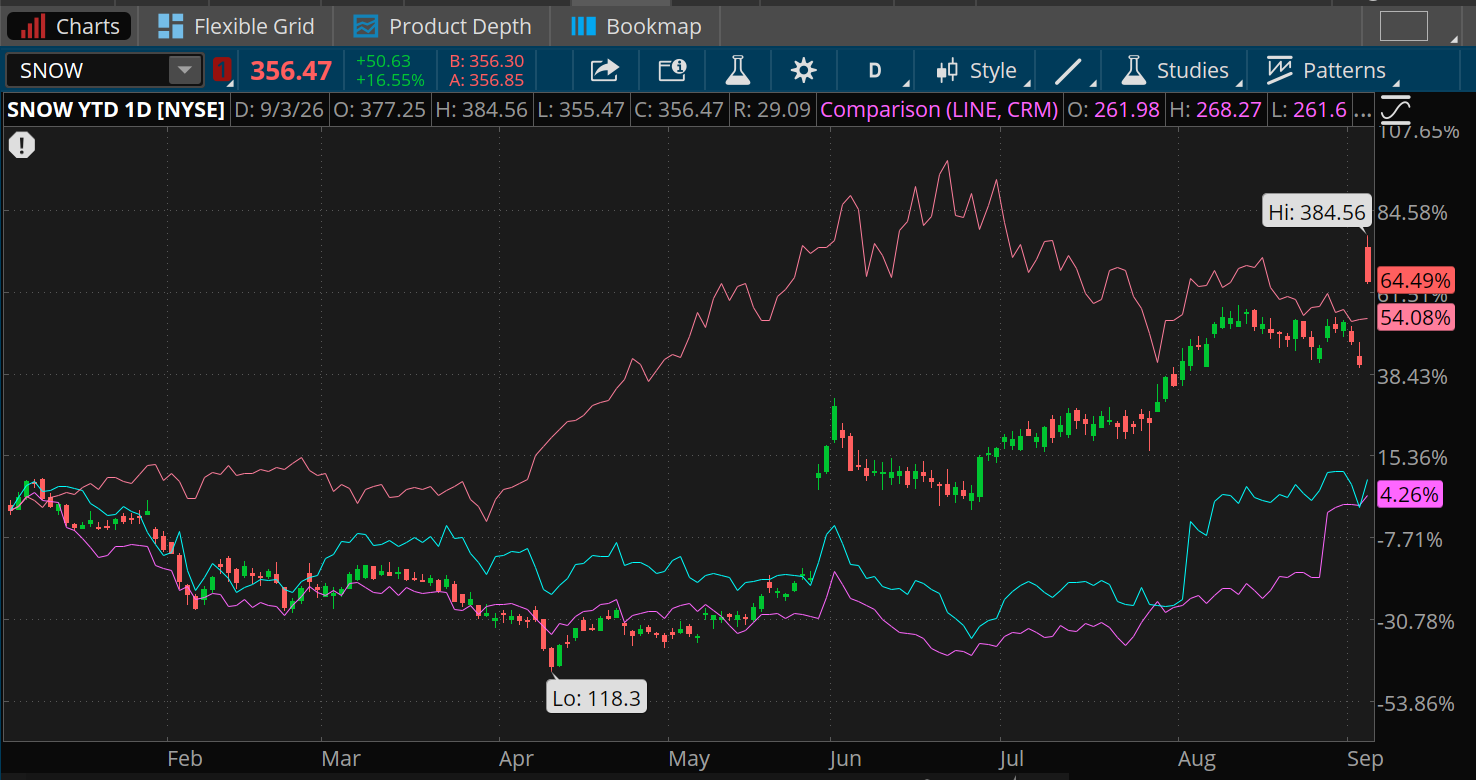Click the 64.49% red price label
The image size is (1476, 780).
[1414, 281]
